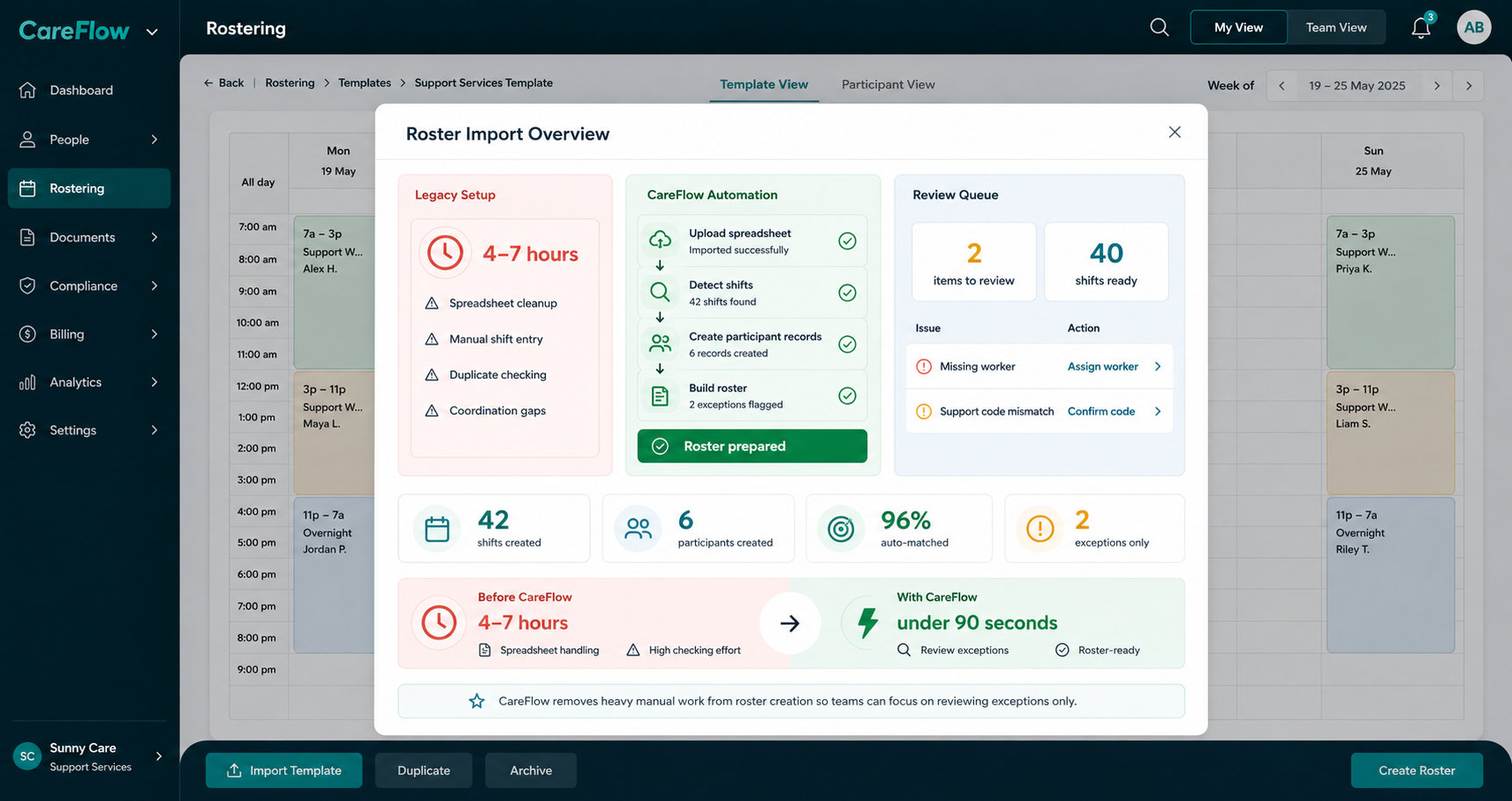This screenshot has height=801, width=1512.
Task: Open the Liam S. 3p – 11p shift card
Action: [1390, 433]
